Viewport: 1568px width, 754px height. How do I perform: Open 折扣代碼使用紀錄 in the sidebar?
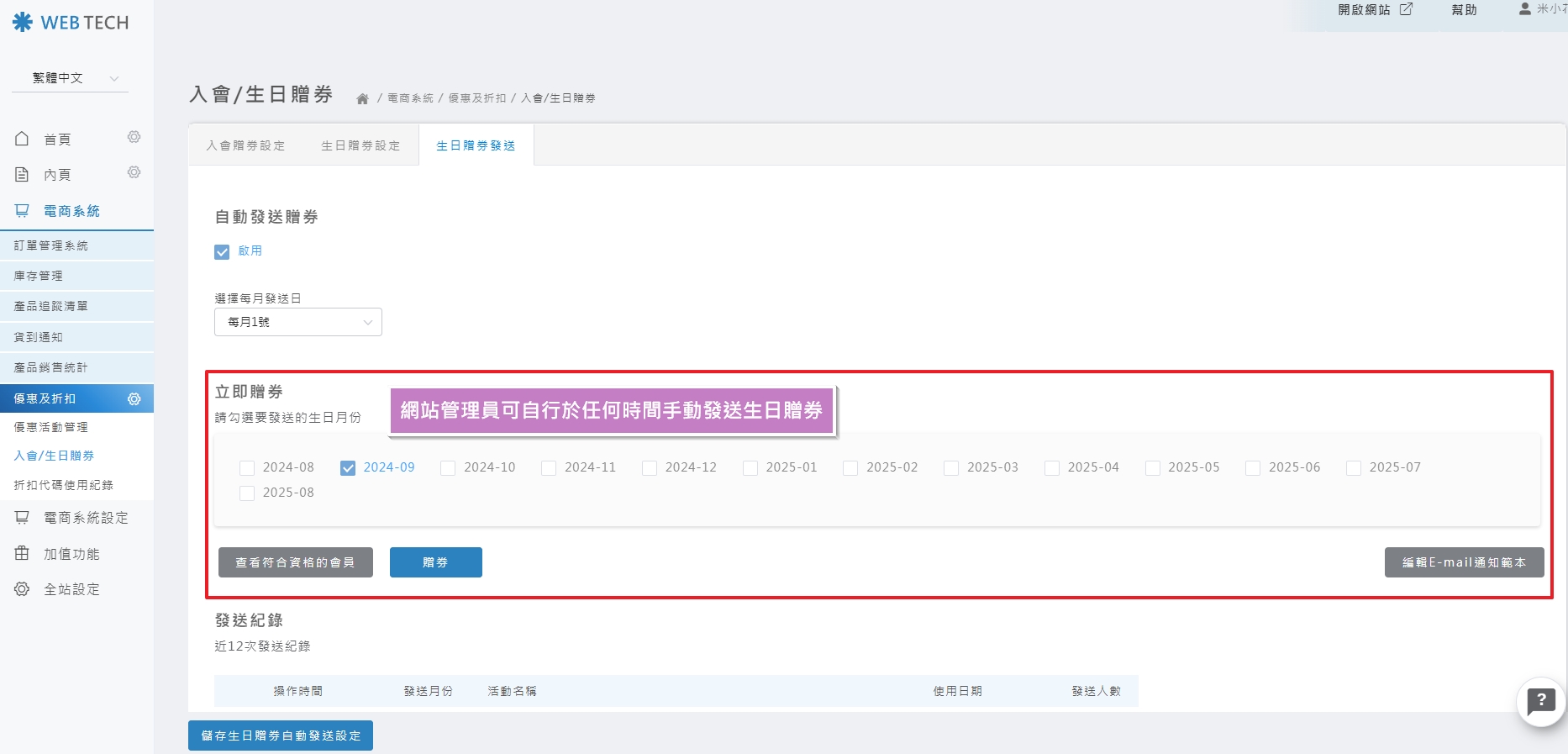click(64, 485)
